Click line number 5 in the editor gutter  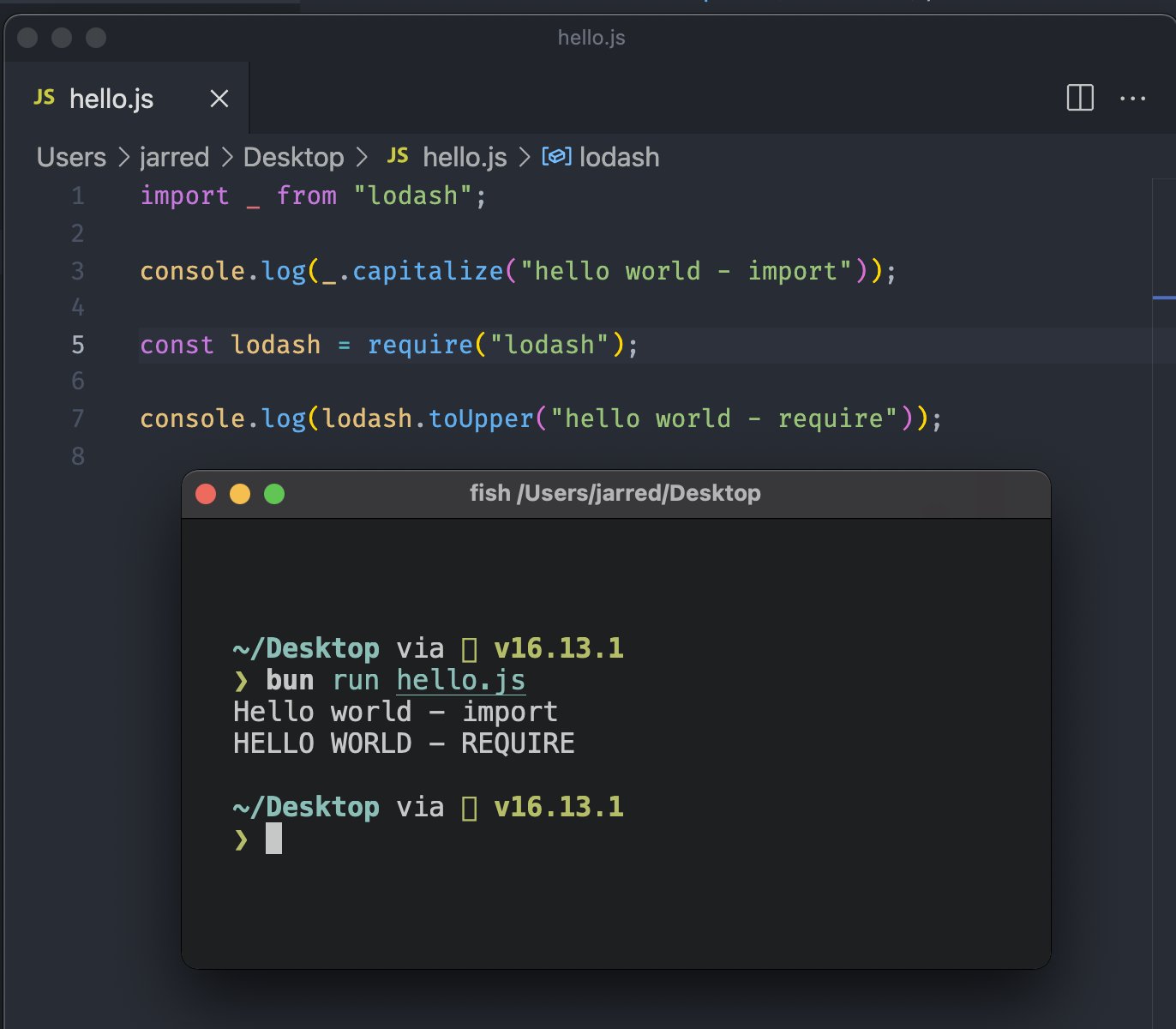(x=77, y=345)
